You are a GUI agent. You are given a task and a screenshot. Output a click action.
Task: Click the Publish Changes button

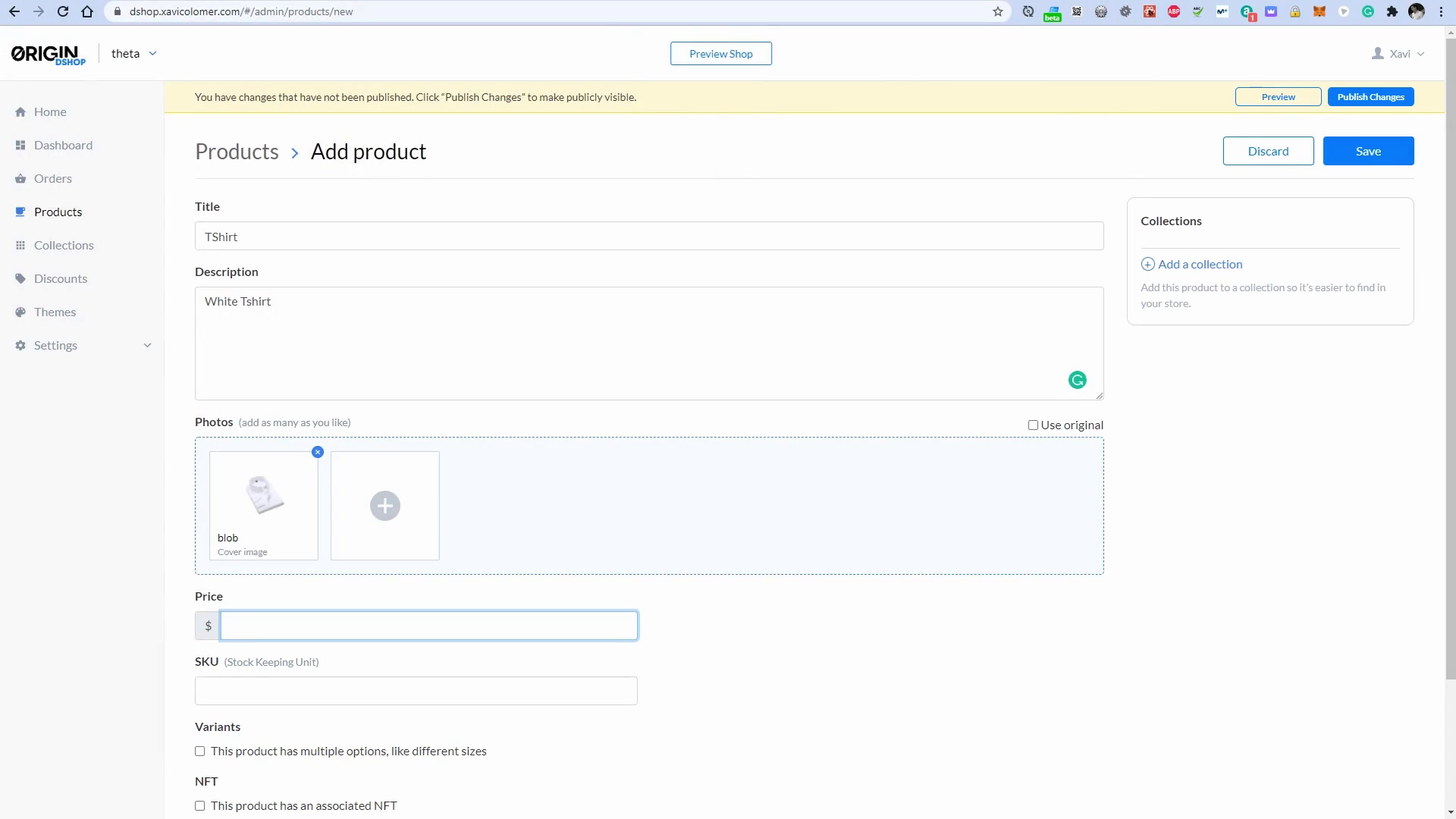[1370, 97]
